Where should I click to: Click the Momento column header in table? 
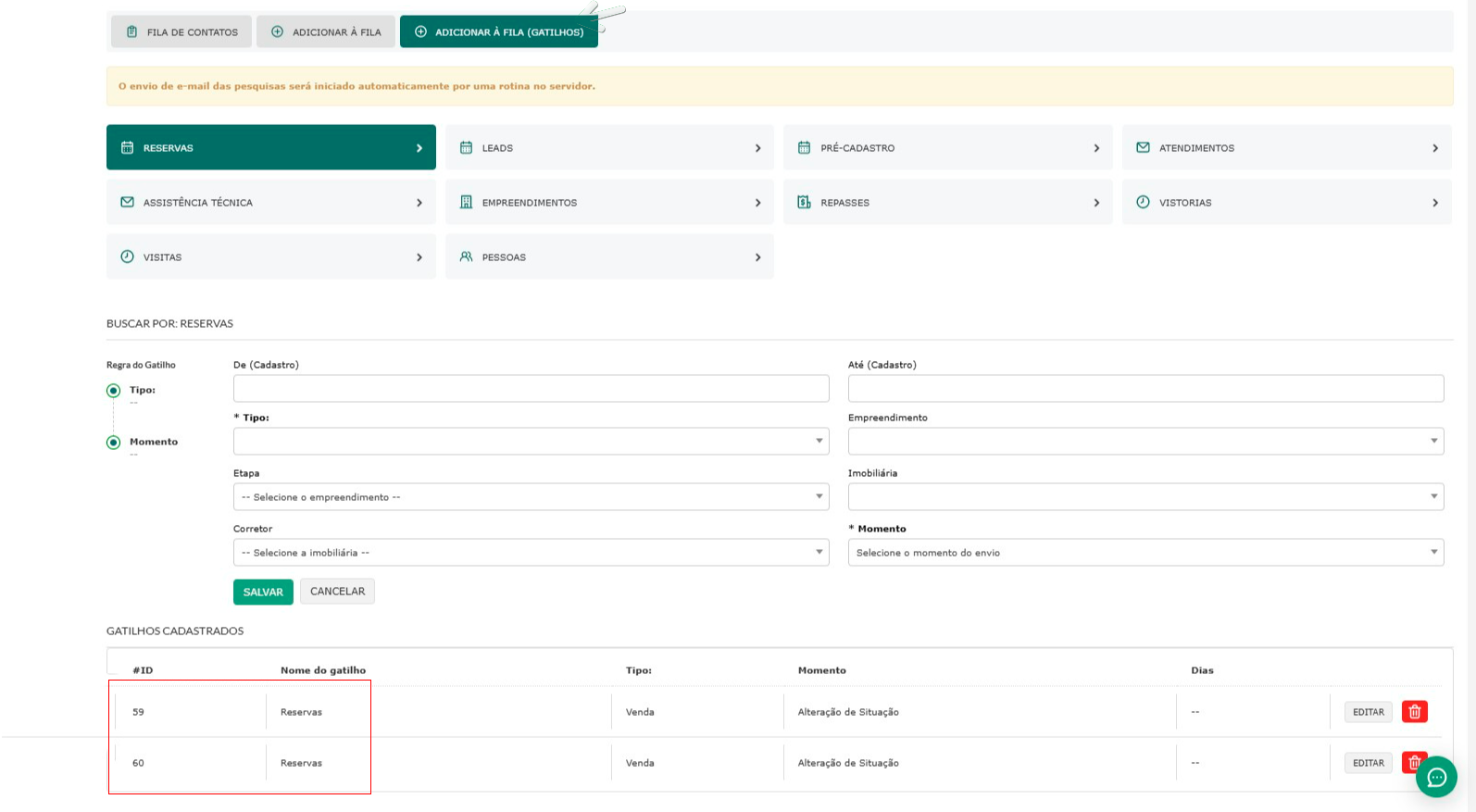pos(822,670)
